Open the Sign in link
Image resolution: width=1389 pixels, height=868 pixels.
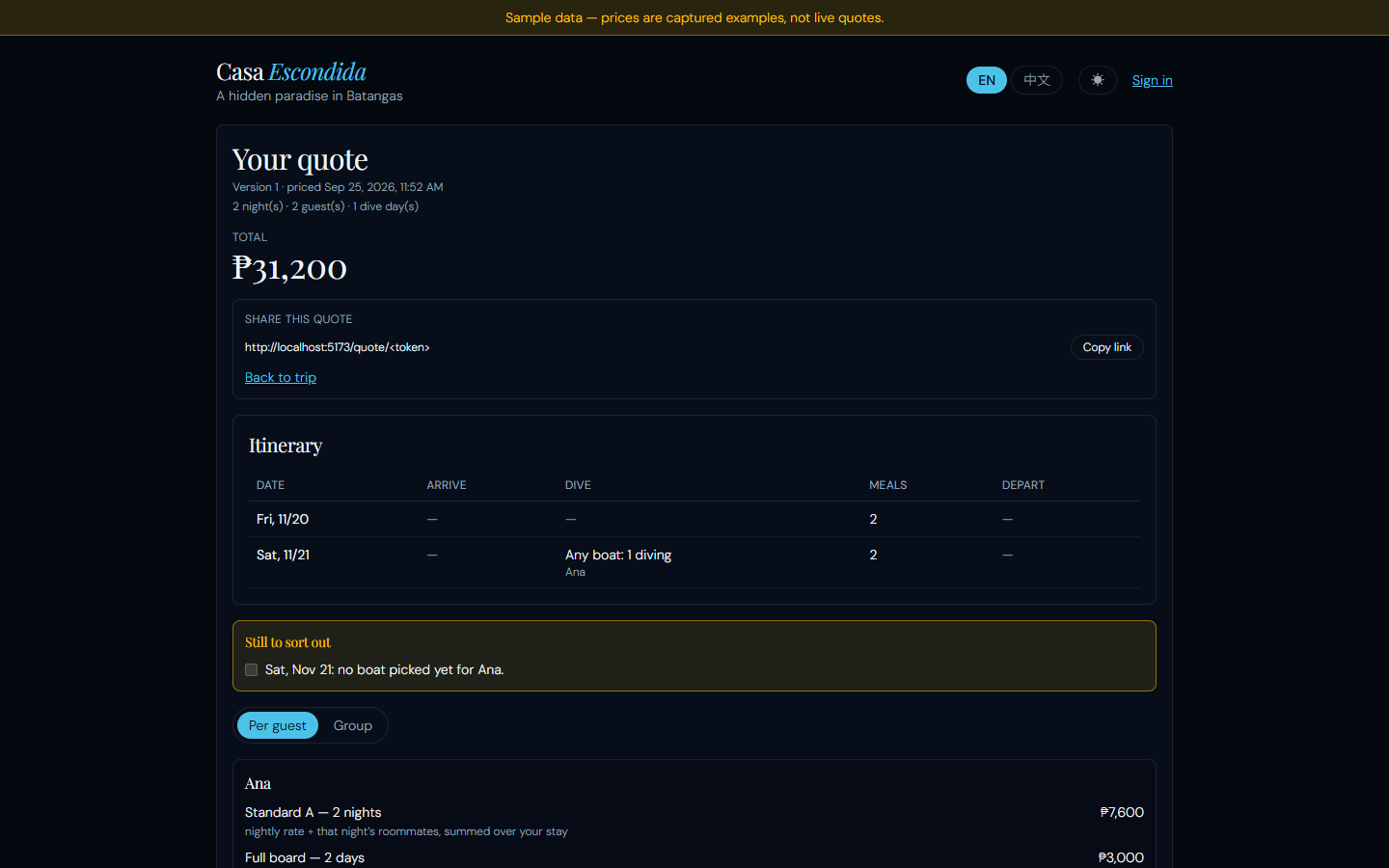pyautogui.click(x=1152, y=80)
